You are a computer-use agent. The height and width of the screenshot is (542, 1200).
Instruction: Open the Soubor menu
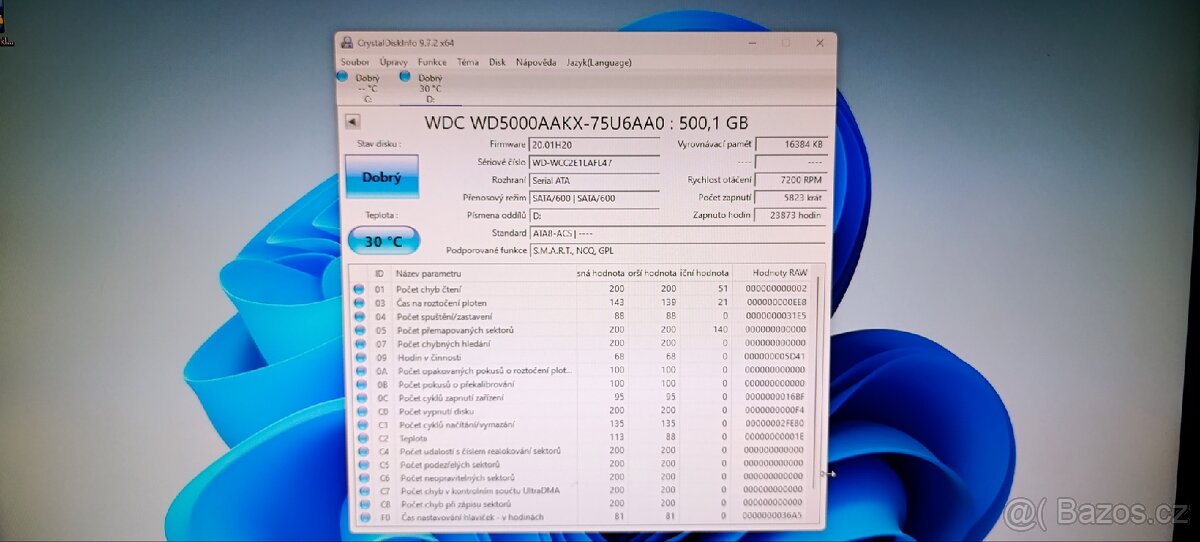(x=355, y=62)
